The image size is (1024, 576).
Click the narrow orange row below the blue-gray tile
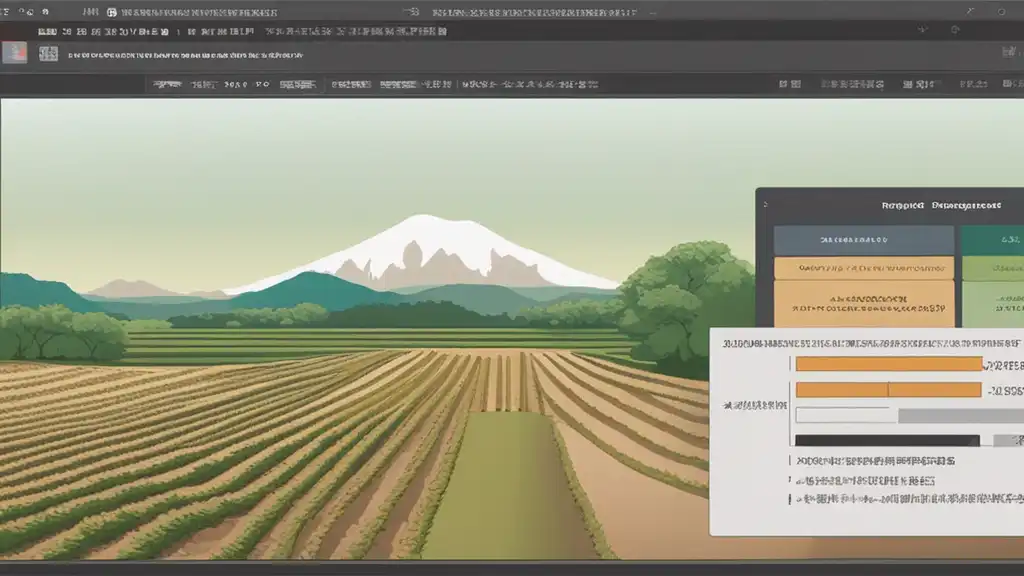pyautogui.click(x=864, y=268)
